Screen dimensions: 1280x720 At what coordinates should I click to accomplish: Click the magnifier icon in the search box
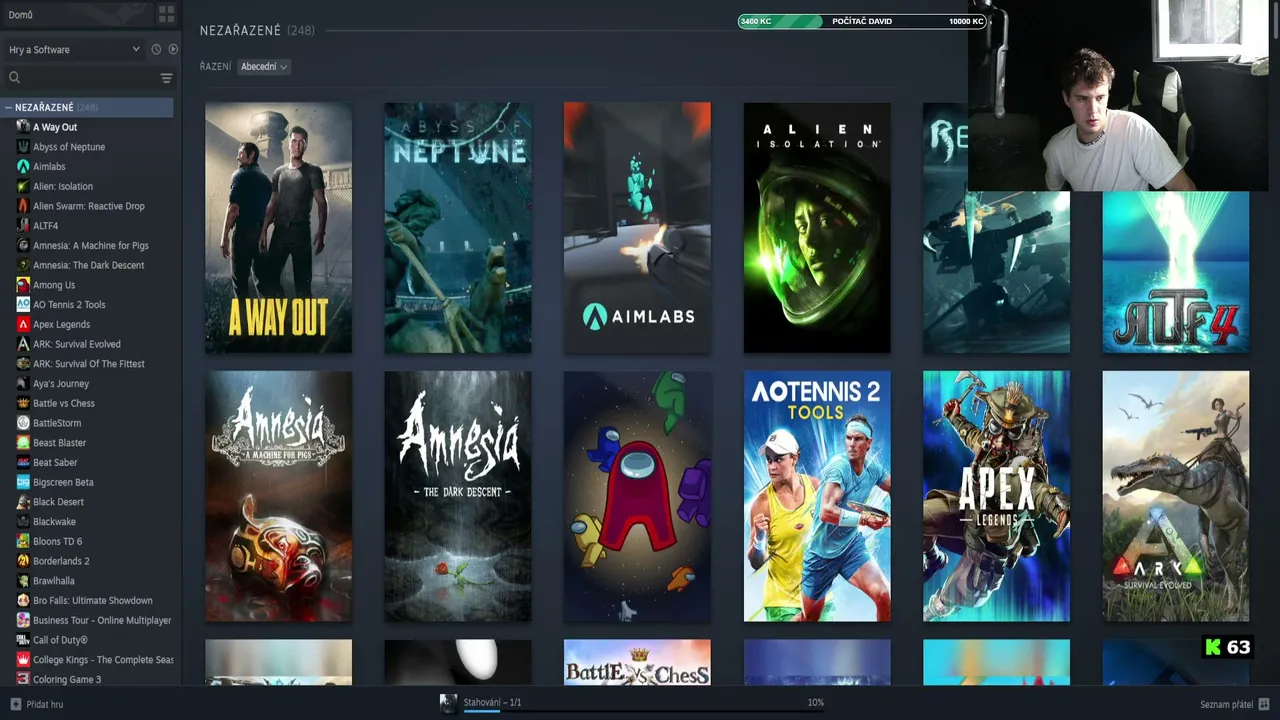14,77
